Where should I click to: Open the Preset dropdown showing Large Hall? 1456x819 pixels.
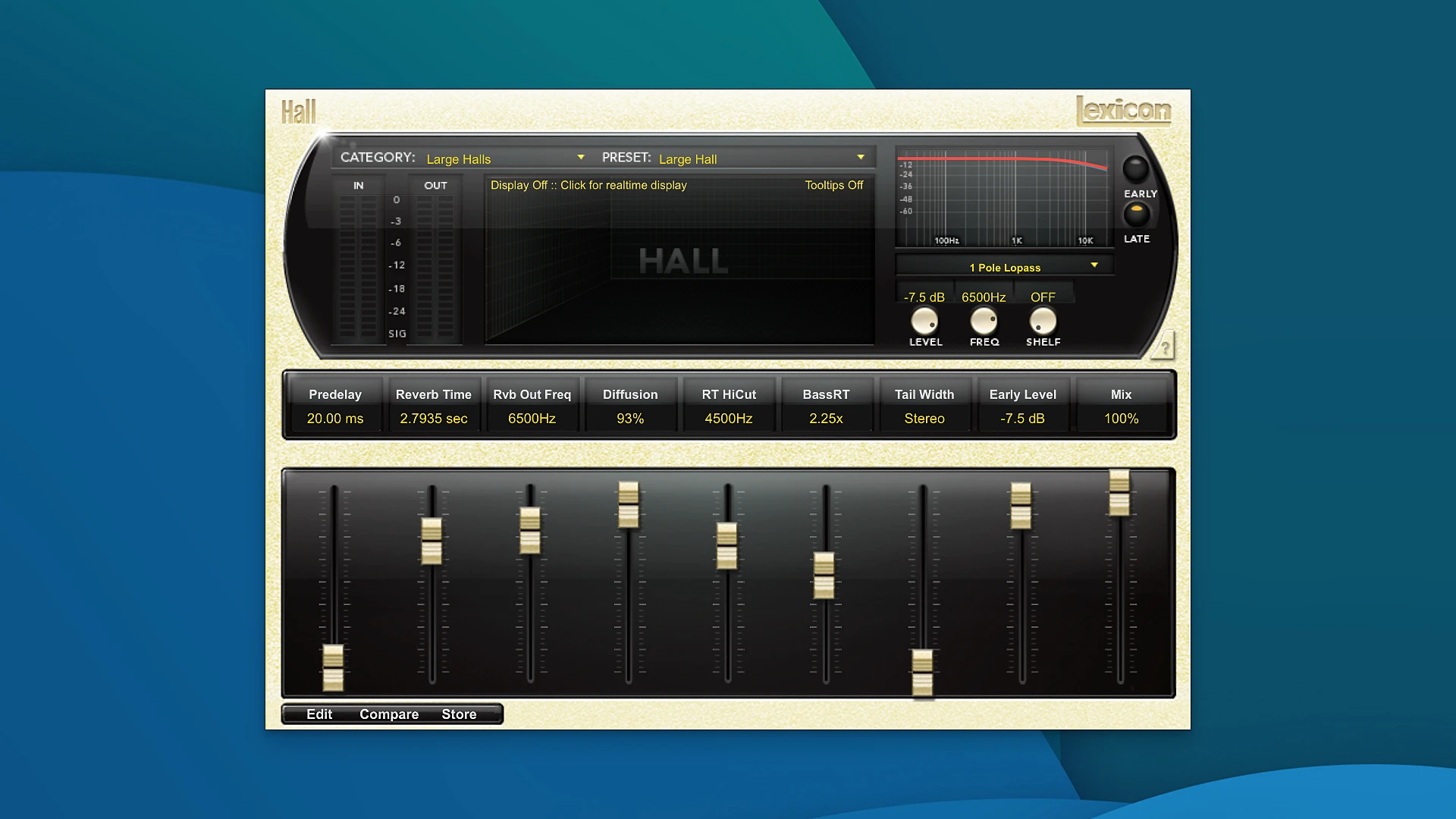tap(758, 158)
